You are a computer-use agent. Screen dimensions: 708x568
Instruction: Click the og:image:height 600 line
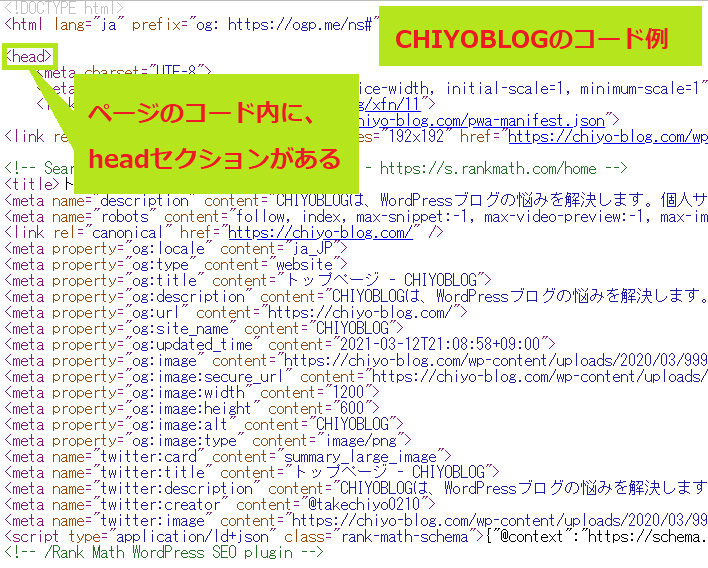coord(192,409)
